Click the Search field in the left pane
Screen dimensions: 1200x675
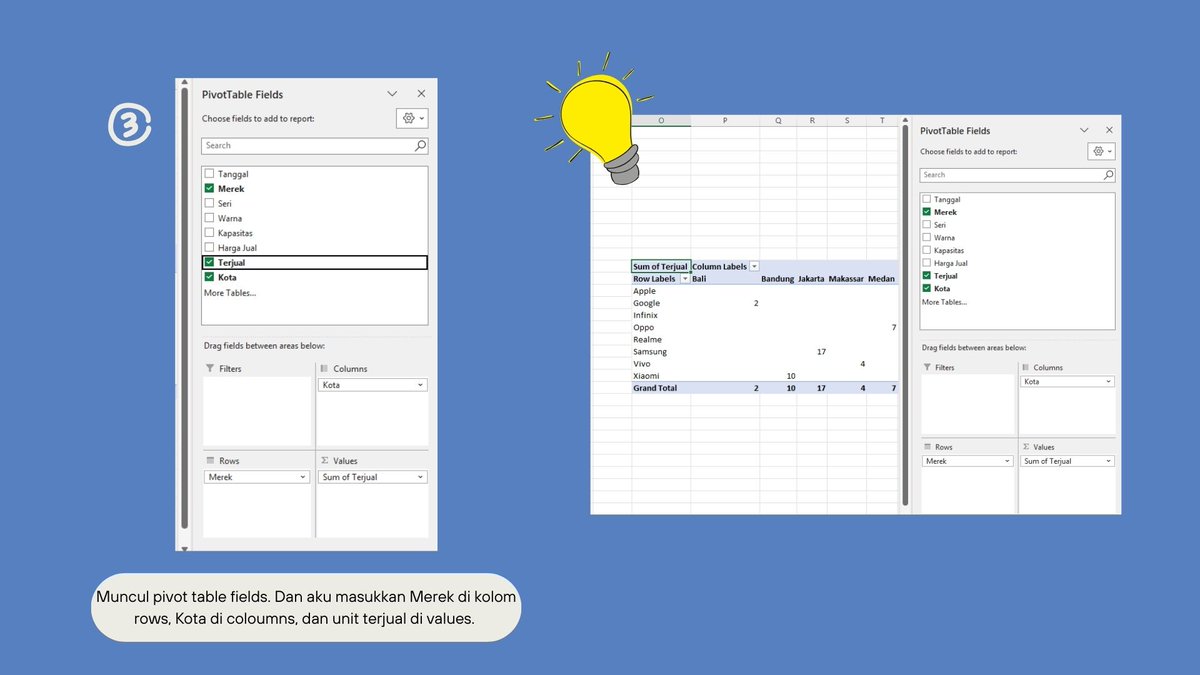316,145
